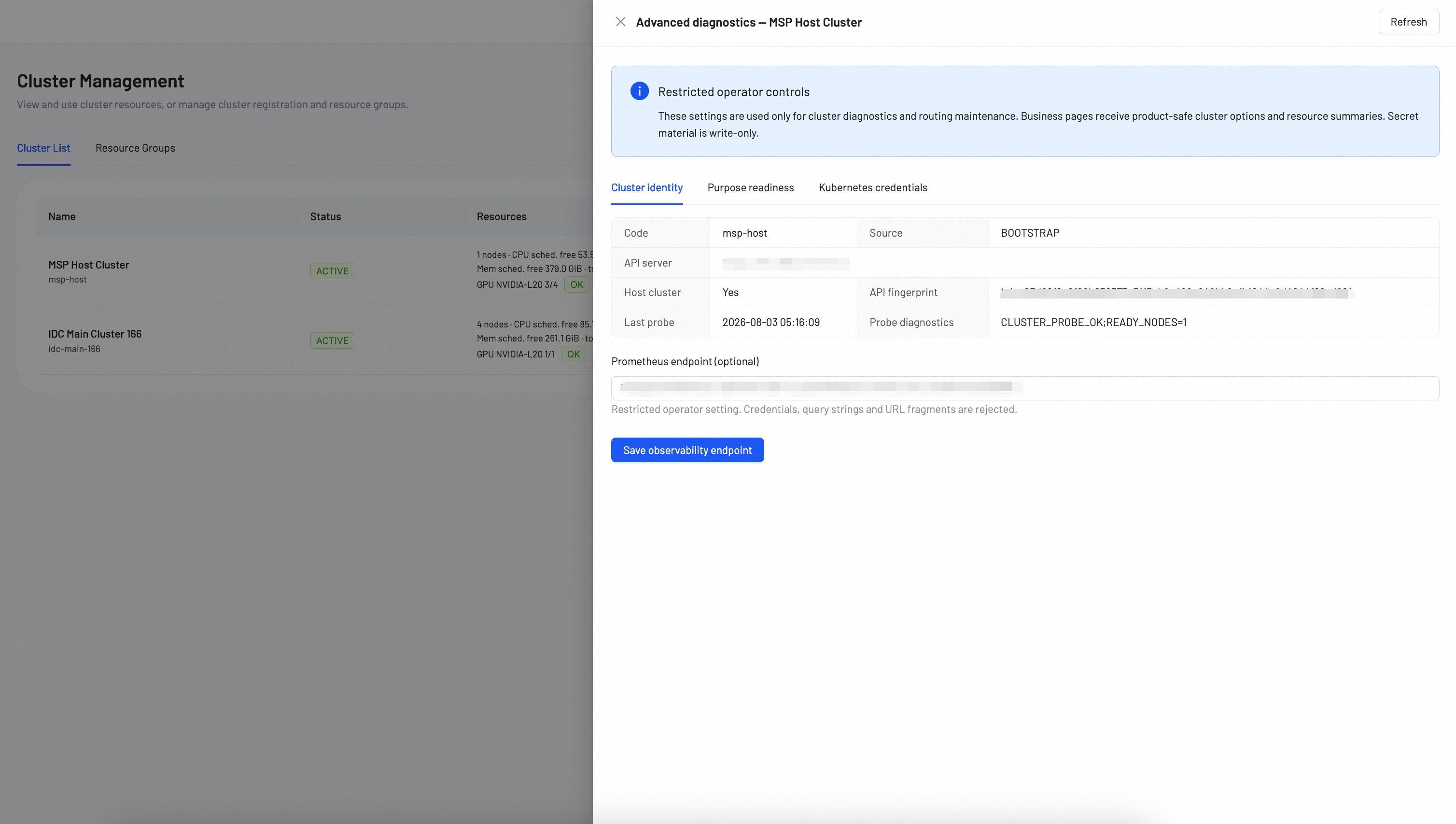Click MSP Host Cluster row name
Viewport: 1456px width, 824px height.
(88, 265)
